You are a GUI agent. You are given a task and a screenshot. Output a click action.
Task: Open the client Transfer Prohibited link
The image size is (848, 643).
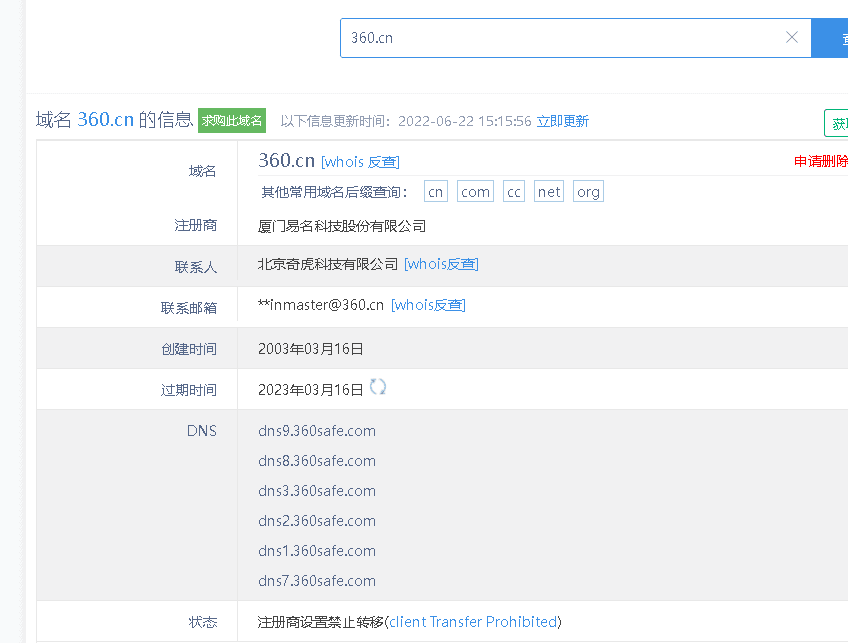pos(473,622)
